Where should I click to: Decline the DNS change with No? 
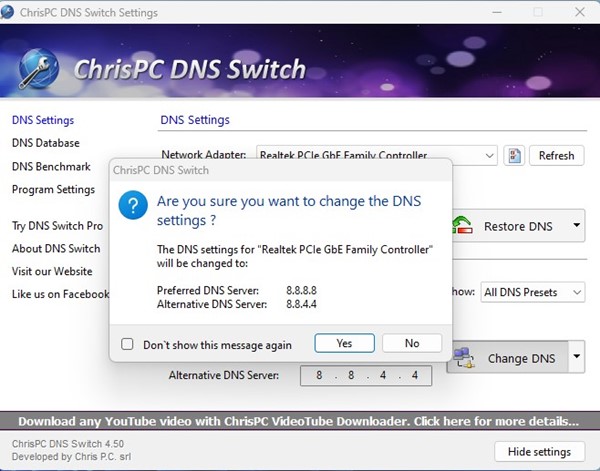(x=411, y=343)
